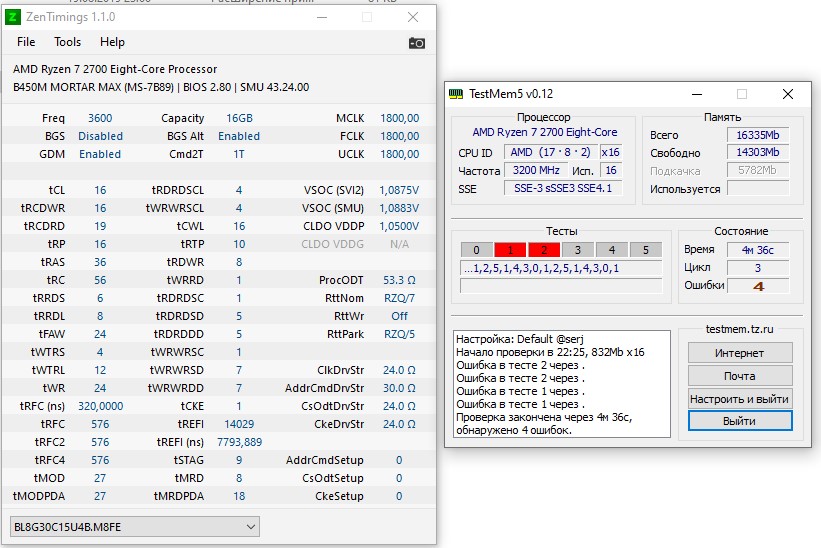Viewport: 821px width, 548px height.
Task: Click log line 'Начало проверки в 22:25, 832Mb x16'
Action: pos(550,352)
